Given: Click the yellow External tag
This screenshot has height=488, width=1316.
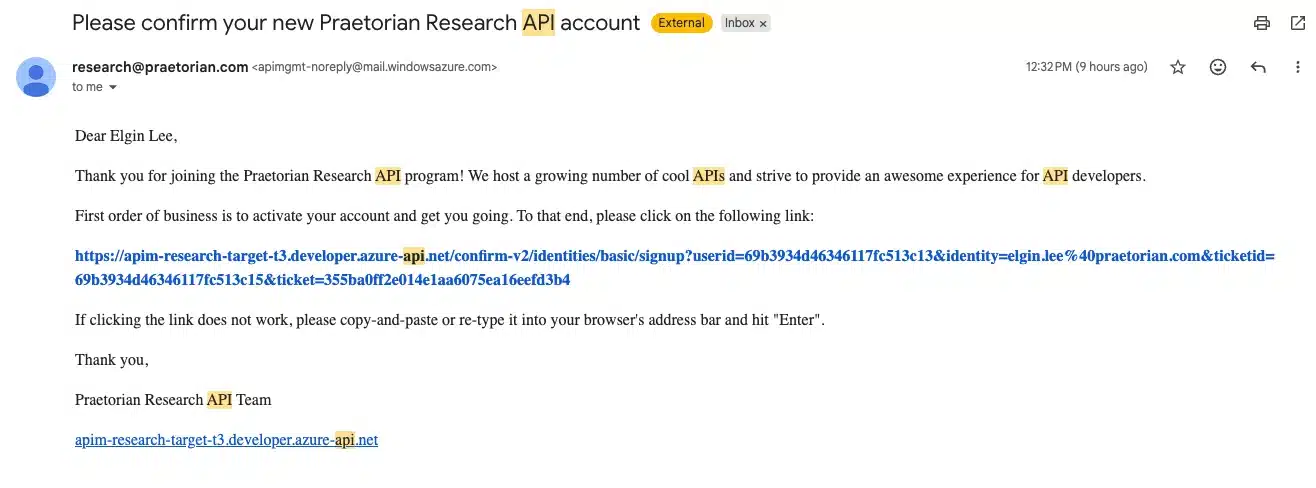Looking at the screenshot, I should coord(681,23).
